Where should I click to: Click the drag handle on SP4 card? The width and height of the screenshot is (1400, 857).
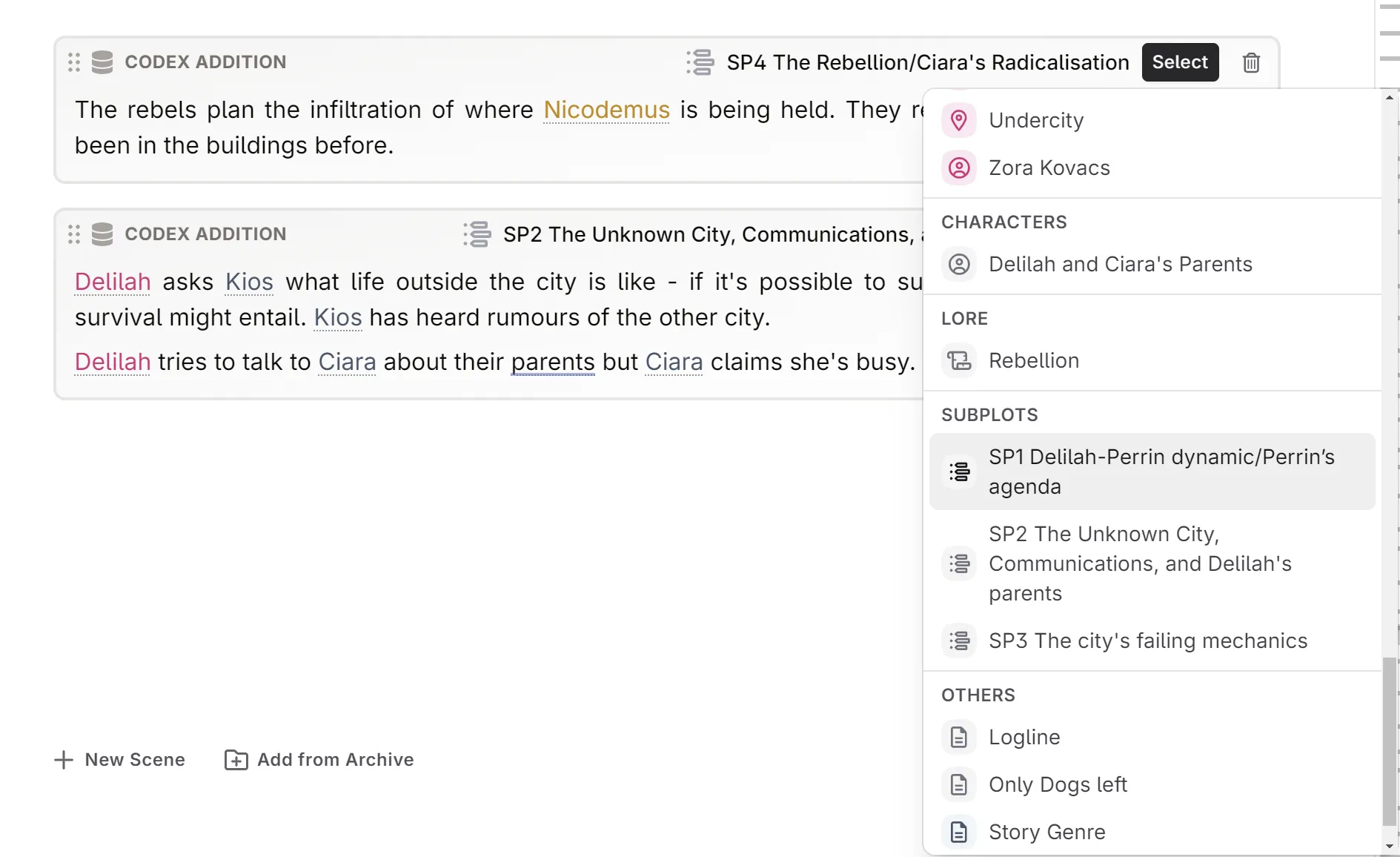[x=73, y=63]
